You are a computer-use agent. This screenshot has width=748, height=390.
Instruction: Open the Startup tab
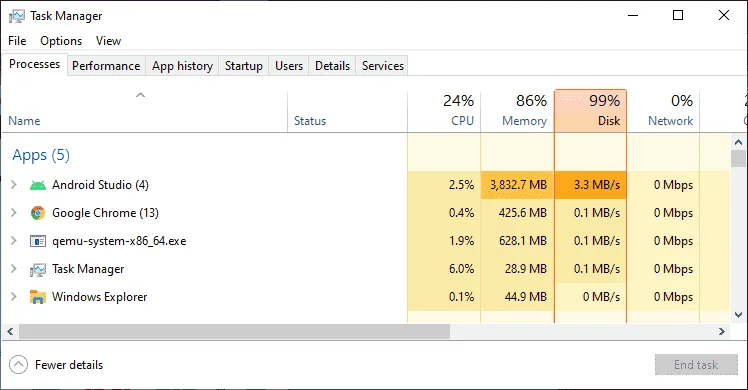(244, 66)
